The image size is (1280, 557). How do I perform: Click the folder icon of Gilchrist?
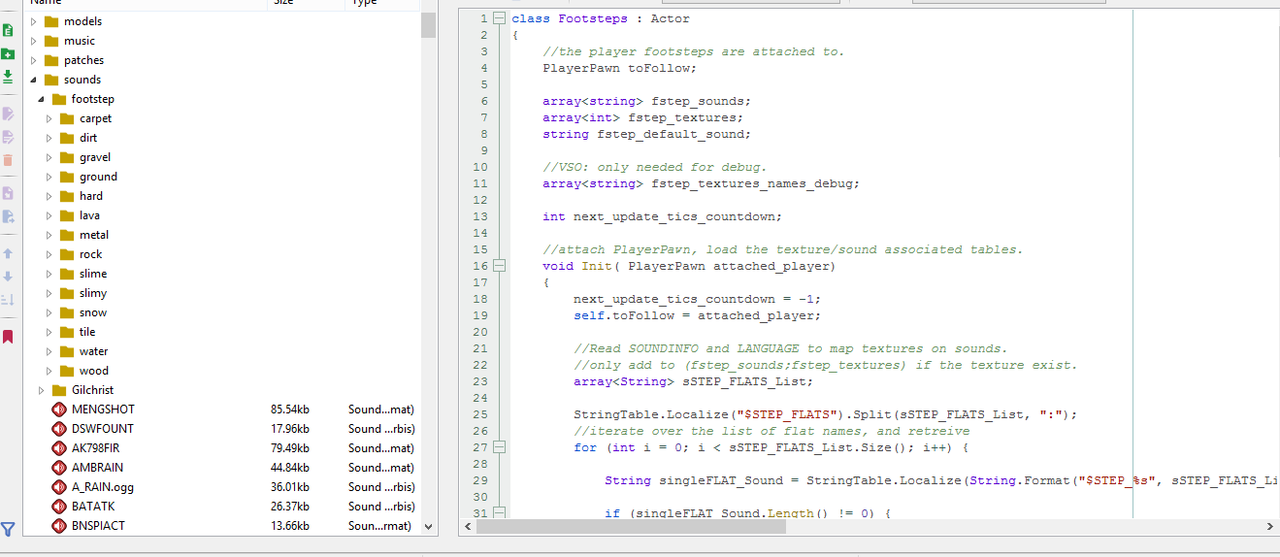coord(59,390)
